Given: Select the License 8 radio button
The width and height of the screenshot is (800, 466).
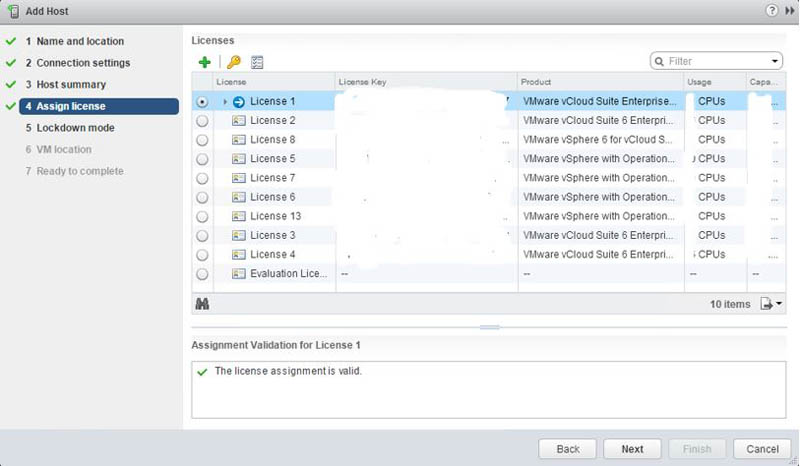Looking at the screenshot, I should (x=202, y=140).
